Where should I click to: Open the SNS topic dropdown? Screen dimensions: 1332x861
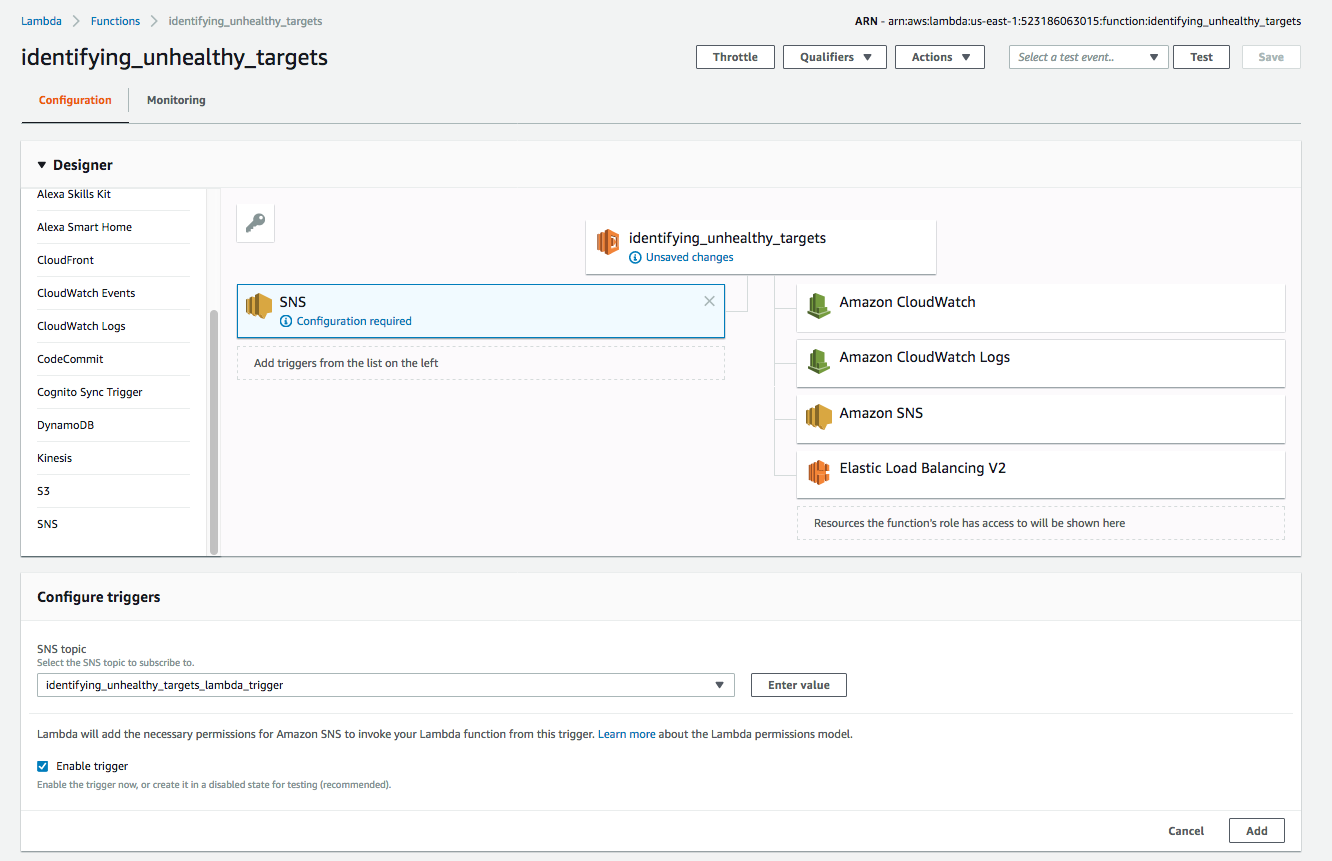coord(386,685)
